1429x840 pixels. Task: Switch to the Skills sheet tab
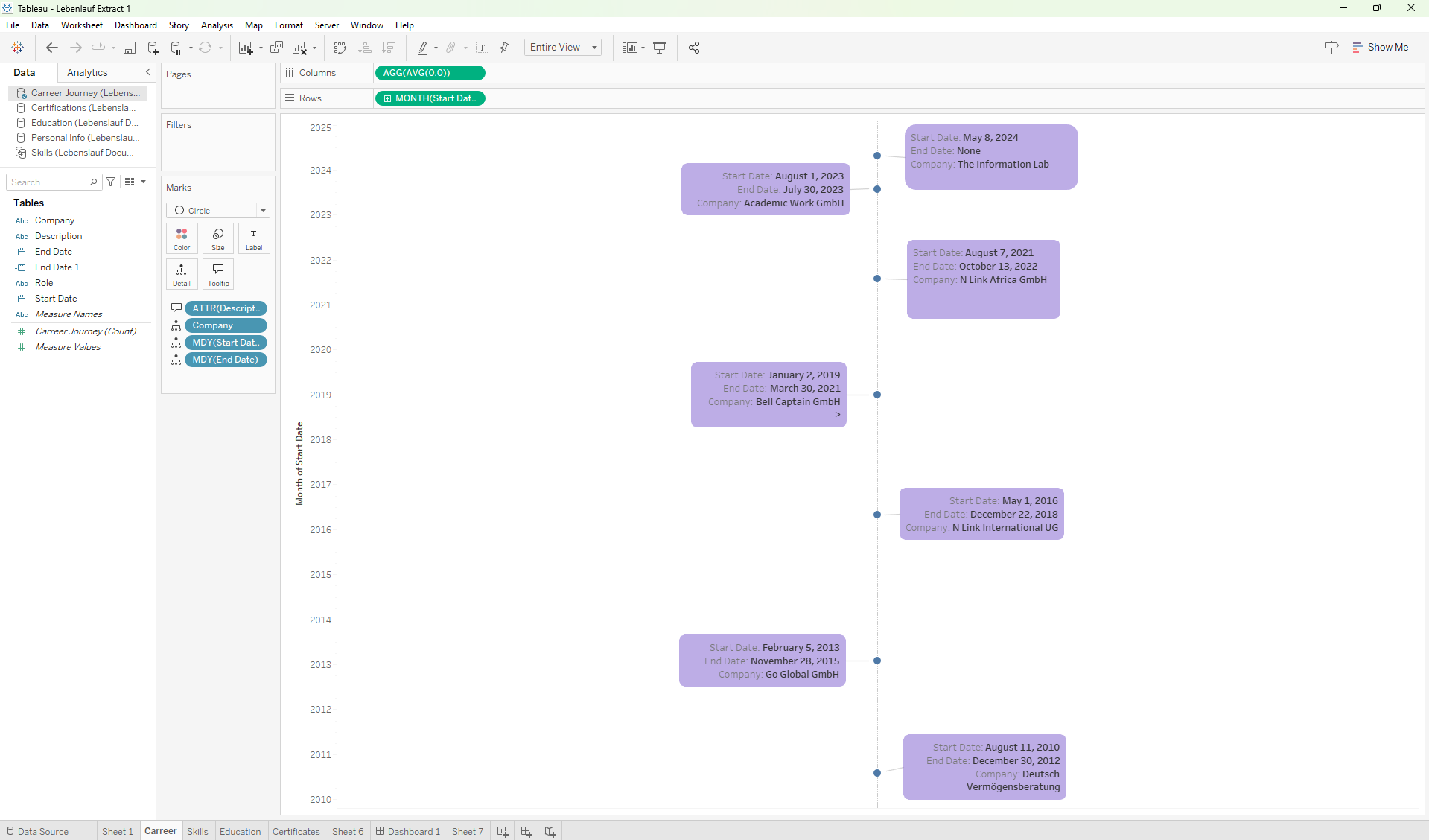click(197, 832)
